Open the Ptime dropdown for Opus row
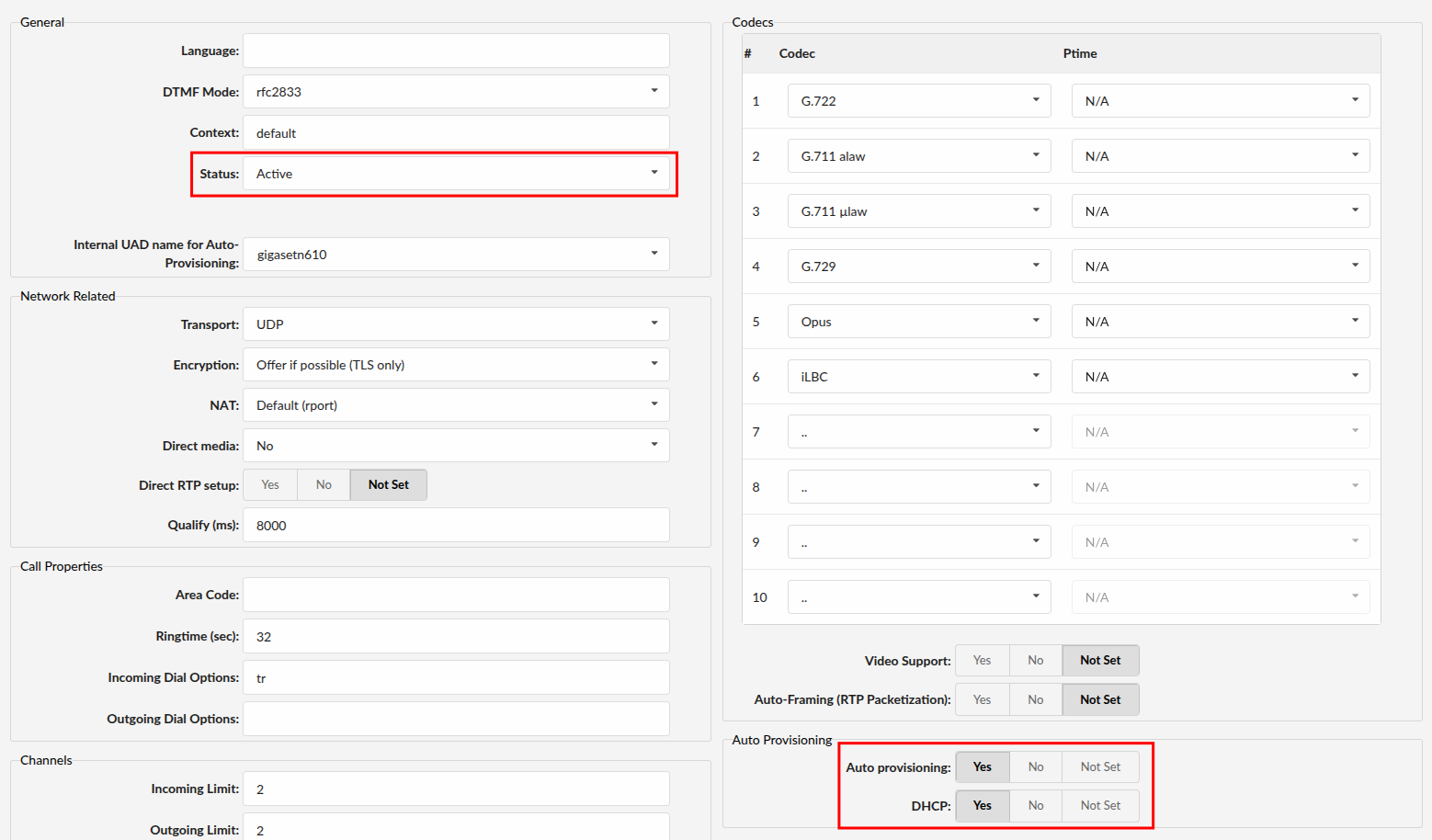Screen dimensions: 1432x840 click(x=1220, y=322)
